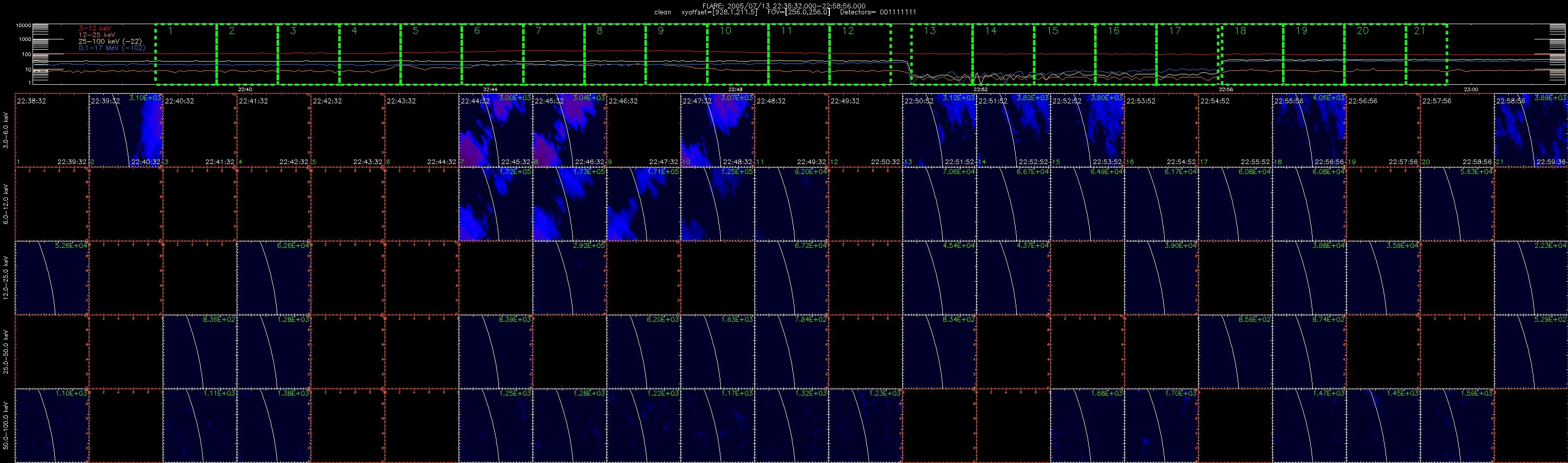Click the 25.0-50.0 keV row label
This screenshot has height=463, width=1568.
(x=6, y=352)
